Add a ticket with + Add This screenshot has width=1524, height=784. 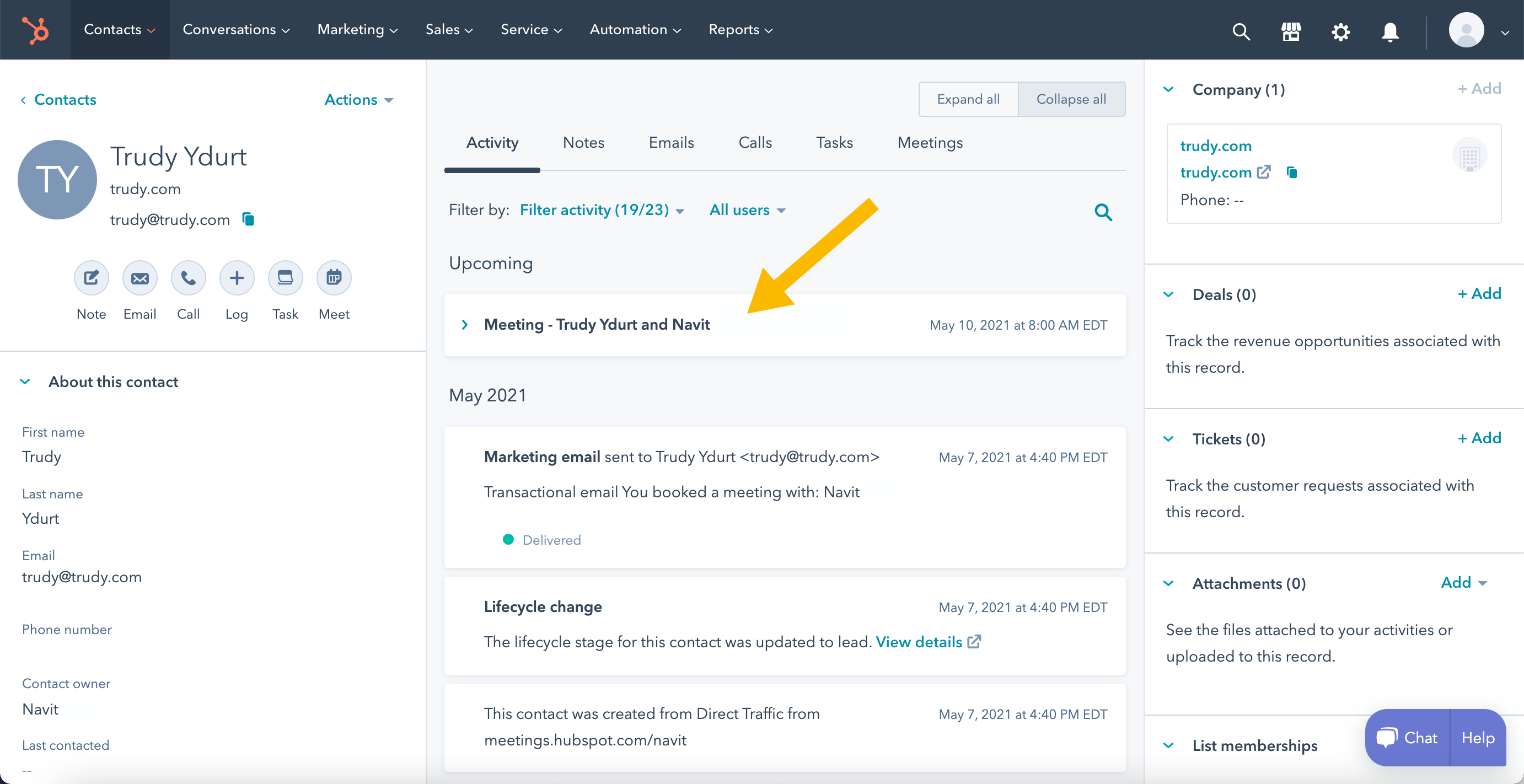pyautogui.click(x=1479, y=438)
